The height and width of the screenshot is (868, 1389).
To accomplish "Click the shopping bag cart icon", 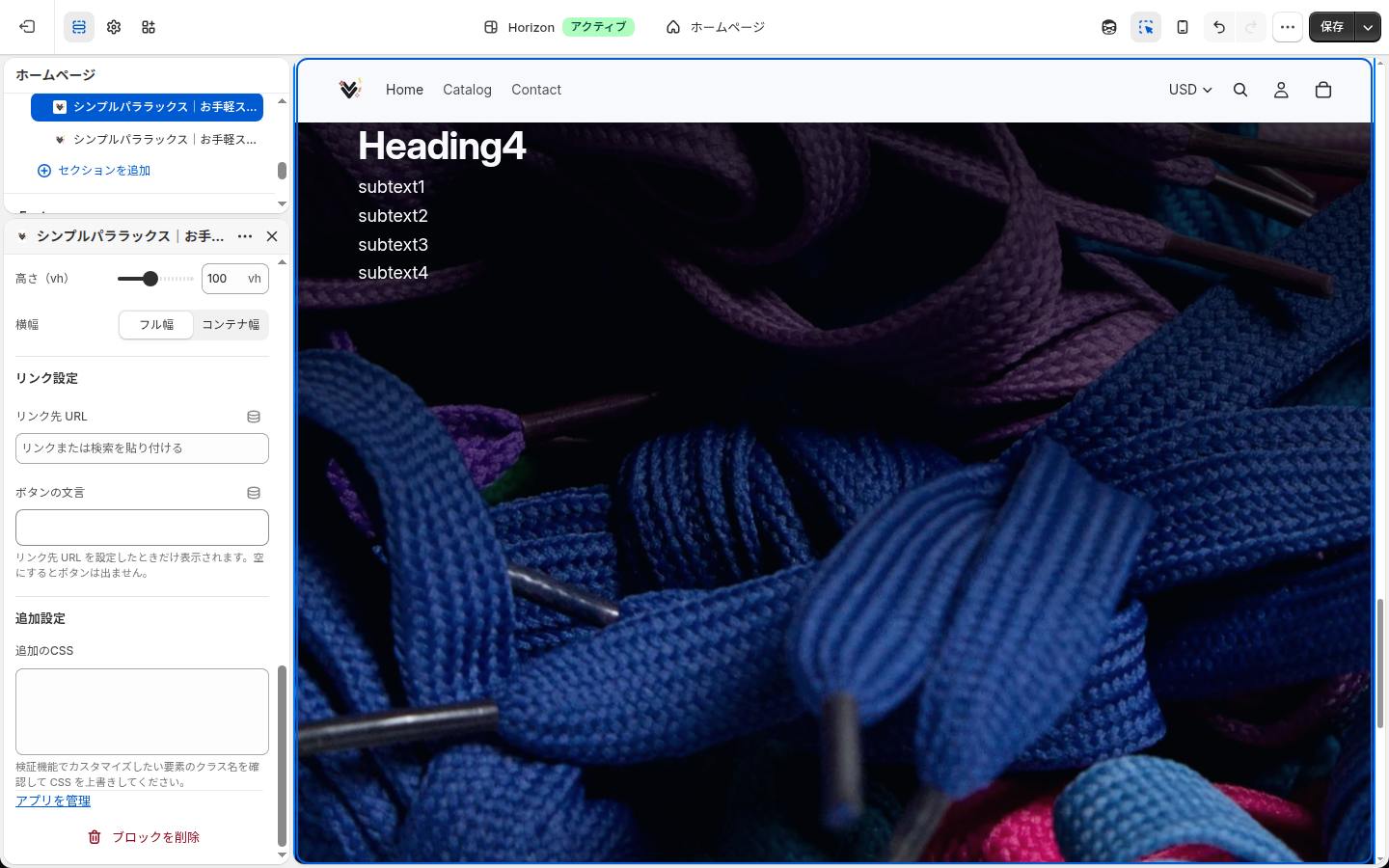I will 1323,90.
